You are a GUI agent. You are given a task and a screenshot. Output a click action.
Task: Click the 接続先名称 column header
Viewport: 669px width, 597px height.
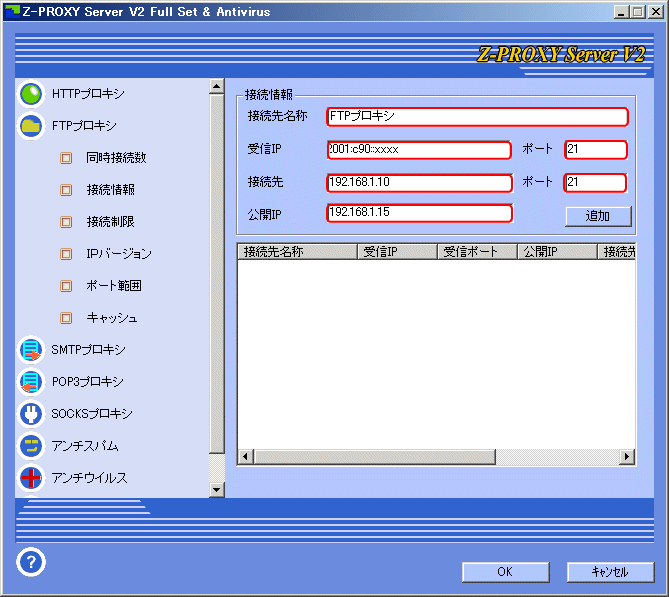tap(297, 252)
